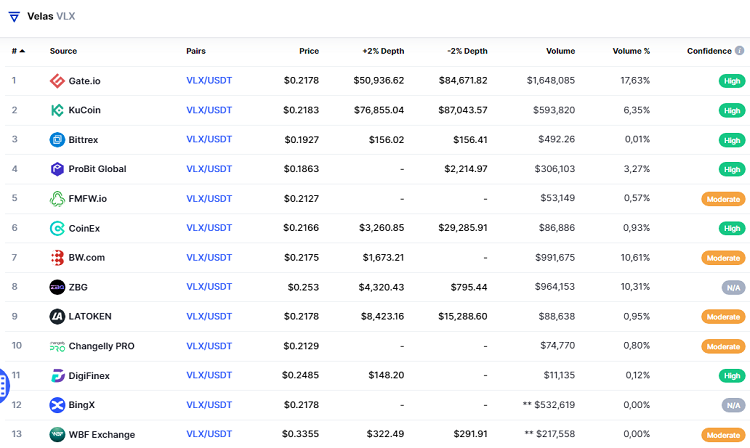Sort by +2% Depth column header
This screenshot has height=448, width=750.
pyautogui.click(x=383, y=51)
